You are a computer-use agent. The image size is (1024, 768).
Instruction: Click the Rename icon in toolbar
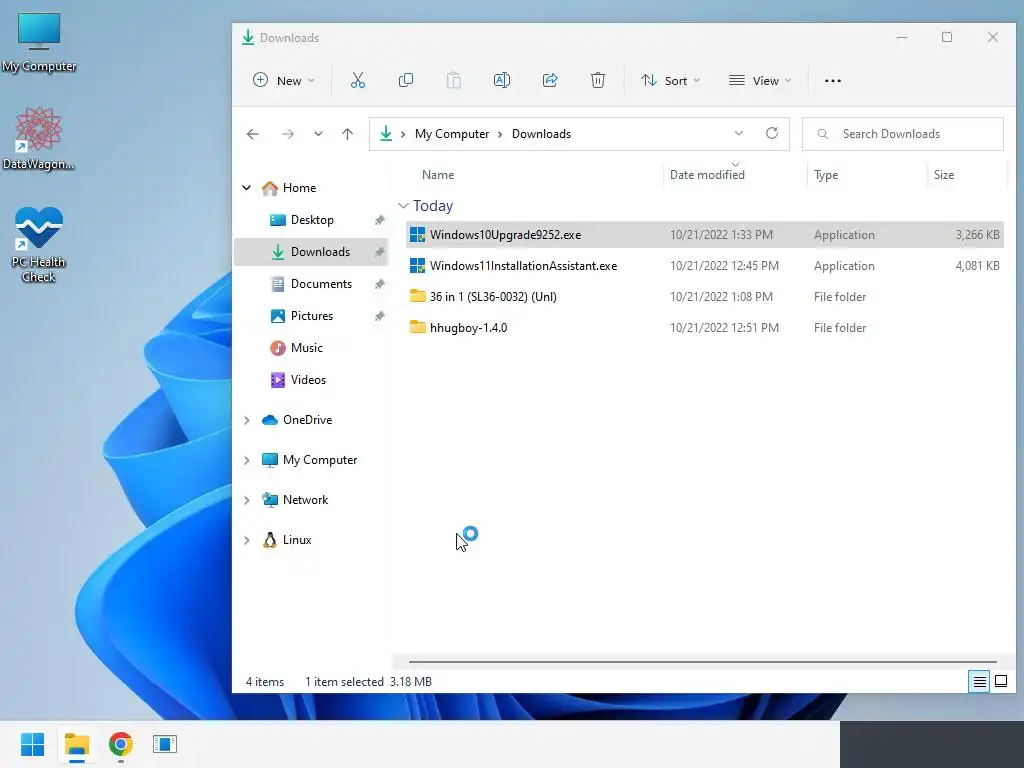(x=502, y=80)
